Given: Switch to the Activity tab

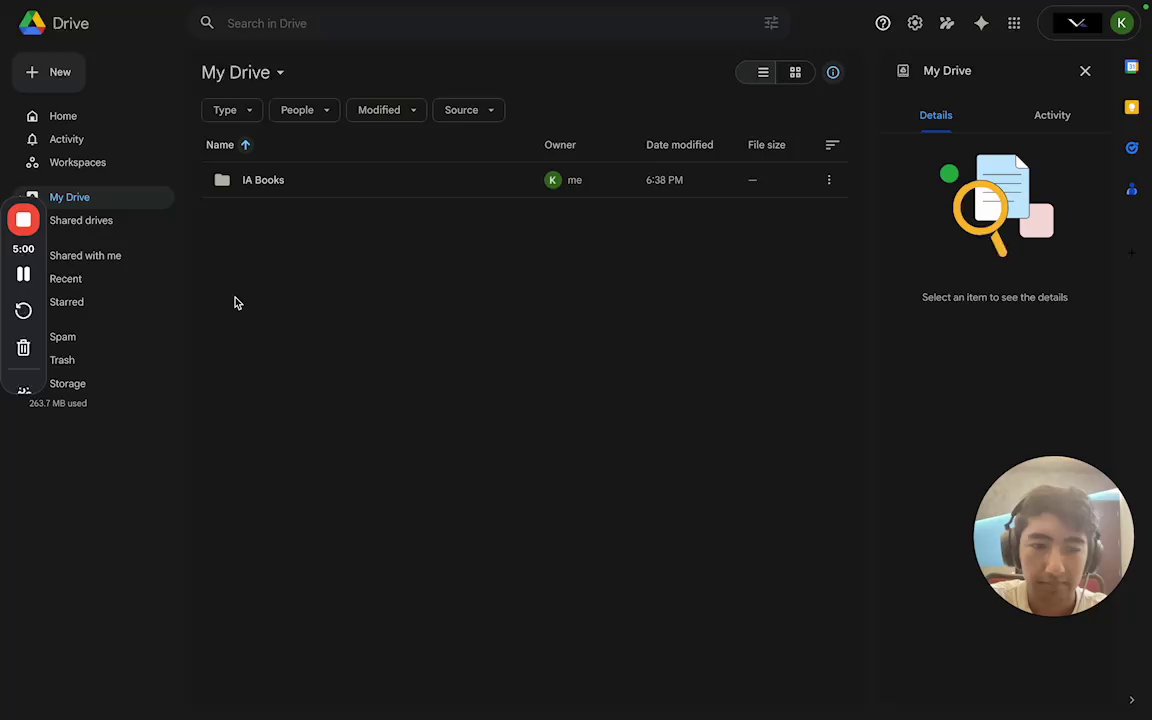Looking at the screenshot, I should 1052,115.
